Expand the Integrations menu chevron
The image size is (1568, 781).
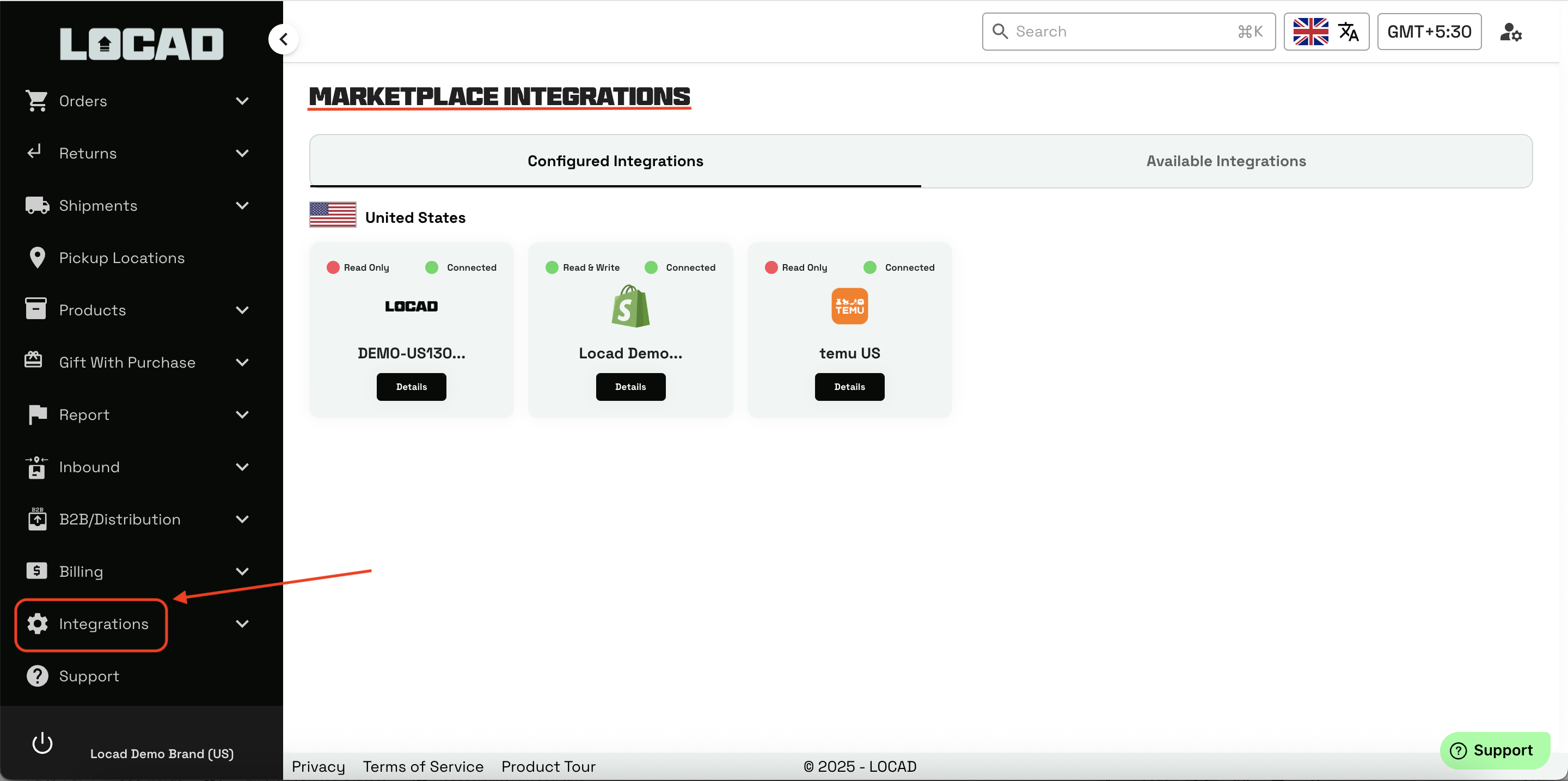(x=242, y=624)
